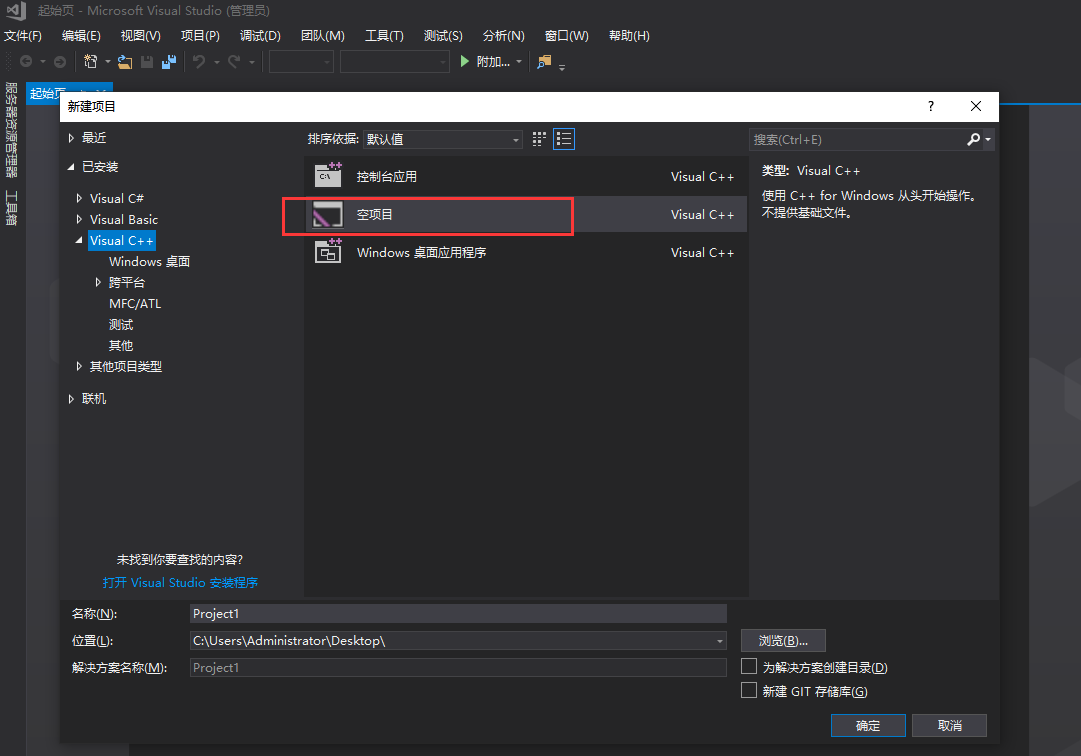Expand the Visual C# node
Image resolution: width=1081 pixels, height=756 pixels.
[79, 198]
